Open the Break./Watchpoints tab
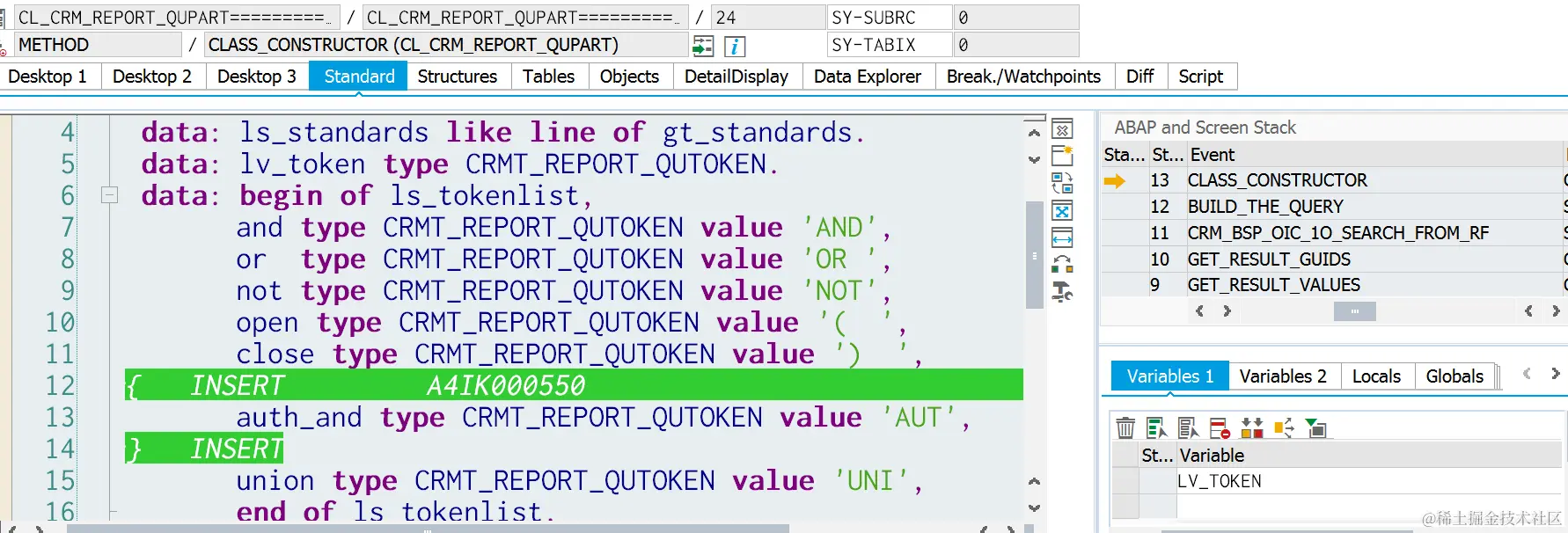 click(x=1024, y=77)
